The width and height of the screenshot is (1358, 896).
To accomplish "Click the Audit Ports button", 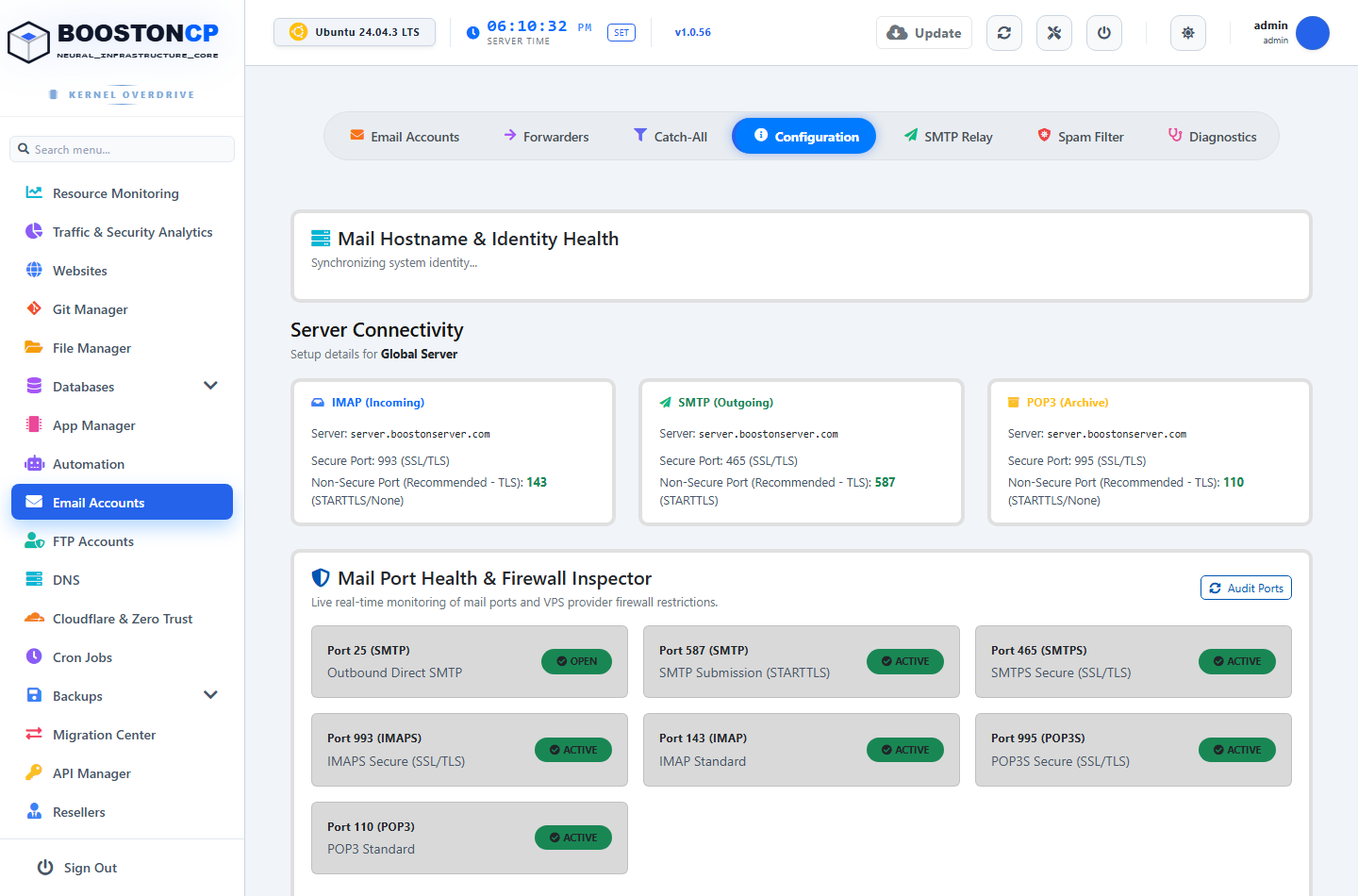I will 1246,588.
